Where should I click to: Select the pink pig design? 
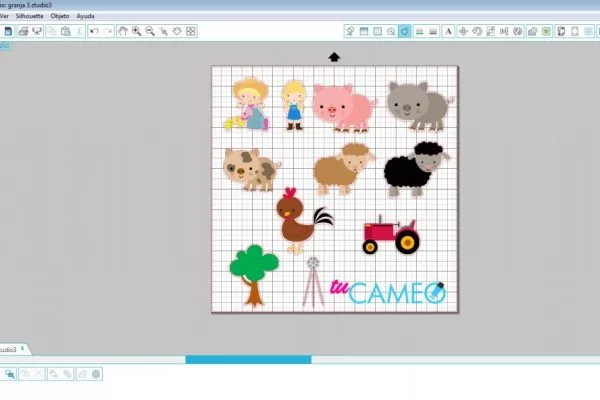click(x=343, y=108)
